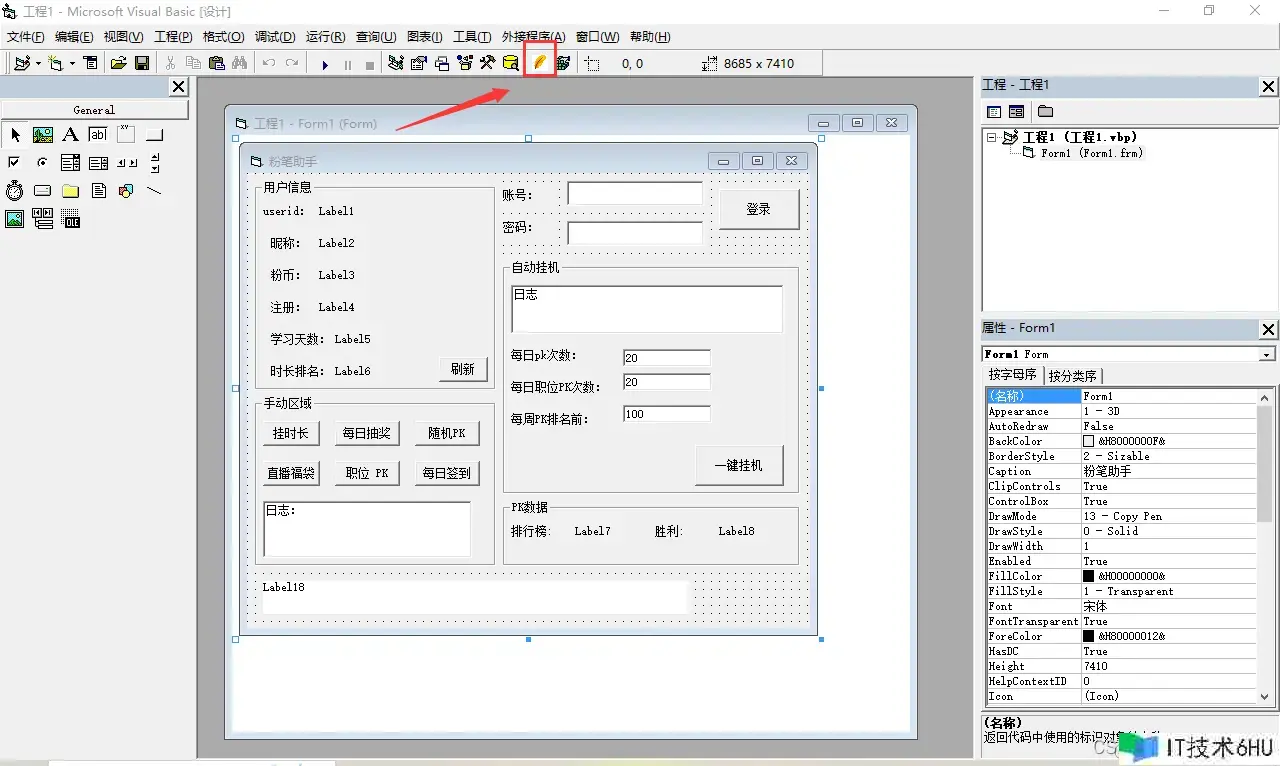Select the Label control tool
This screenshot has height=766, width=1280.
tap(71, 135)
